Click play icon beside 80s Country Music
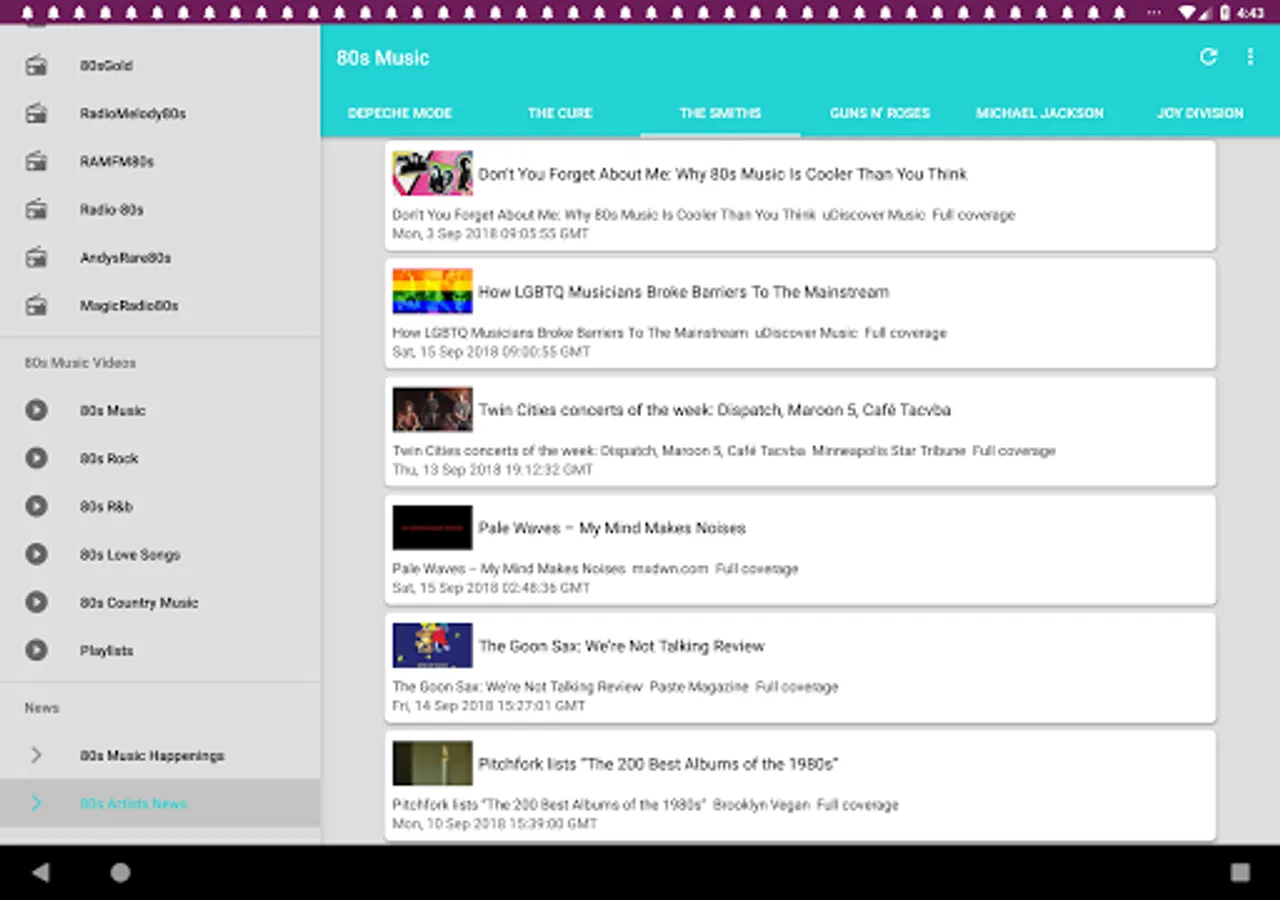 pyautogui.click(x=36, y=602)
